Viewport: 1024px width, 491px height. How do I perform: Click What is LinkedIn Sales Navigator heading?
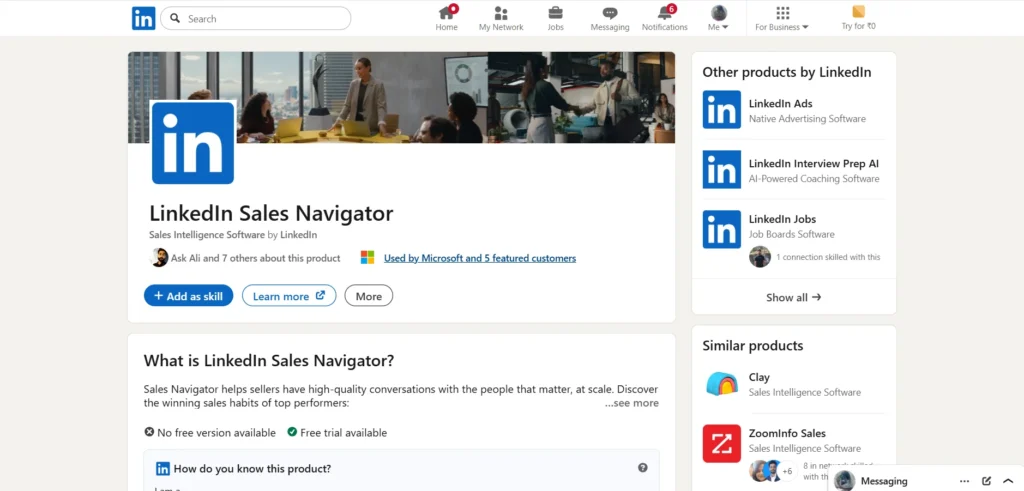tap(268, 360)
